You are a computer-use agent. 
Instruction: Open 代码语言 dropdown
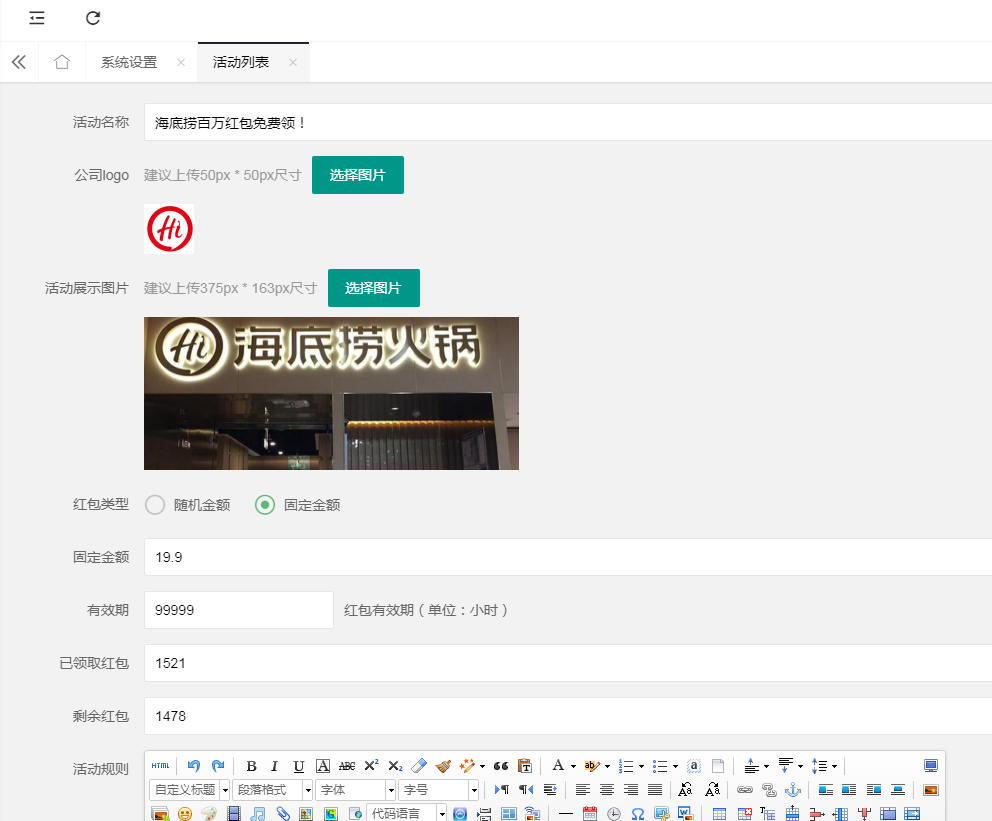[x=407, y=813]
